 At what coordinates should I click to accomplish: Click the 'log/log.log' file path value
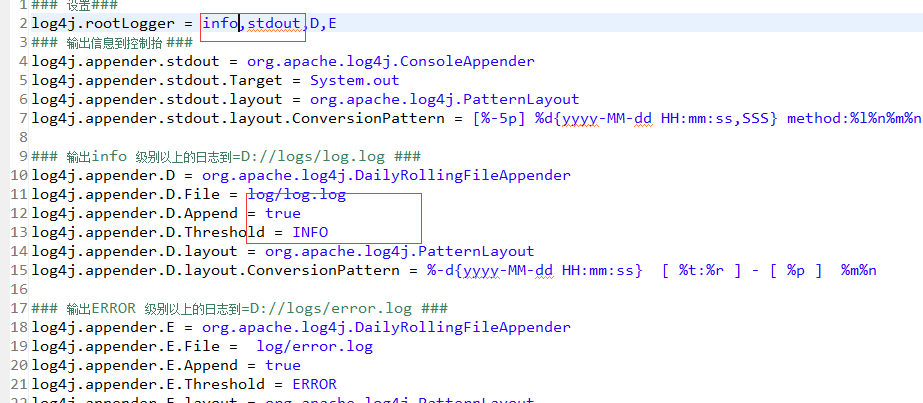tap(297, 194)
